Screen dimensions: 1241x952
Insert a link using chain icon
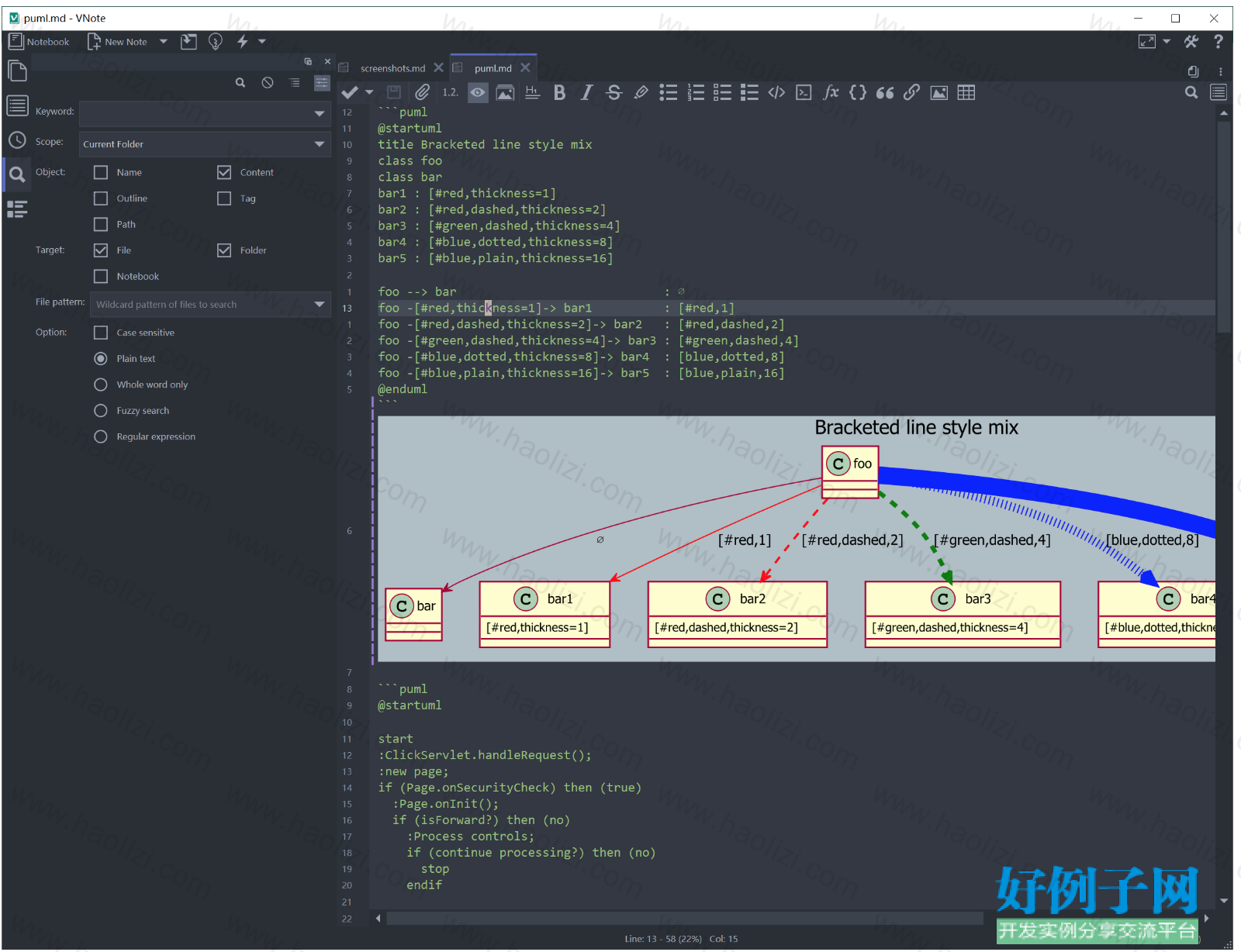911,93
